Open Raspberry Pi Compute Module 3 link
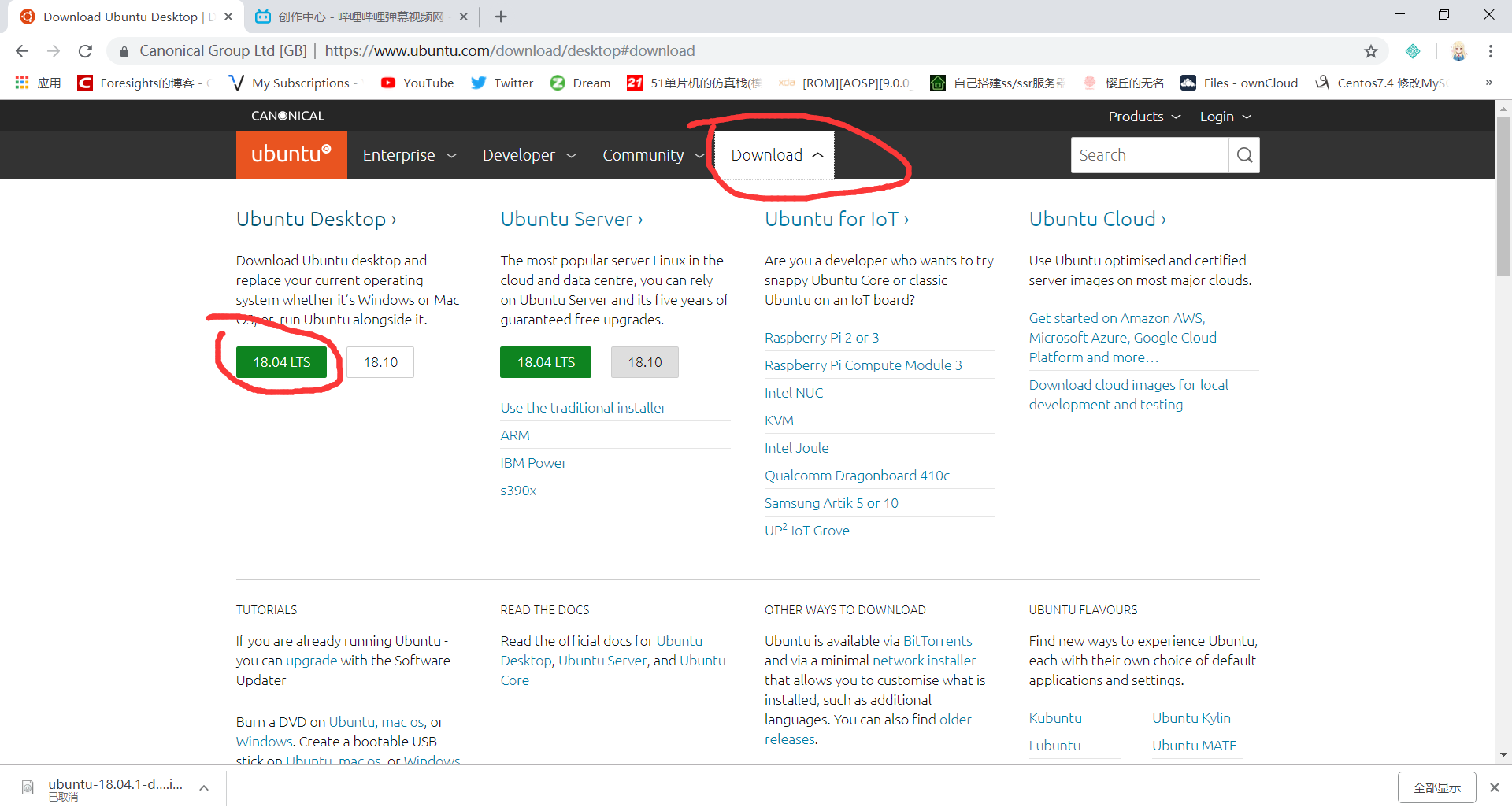The width and height of the screenshot is (1512, 811). [x=863, y=365]
